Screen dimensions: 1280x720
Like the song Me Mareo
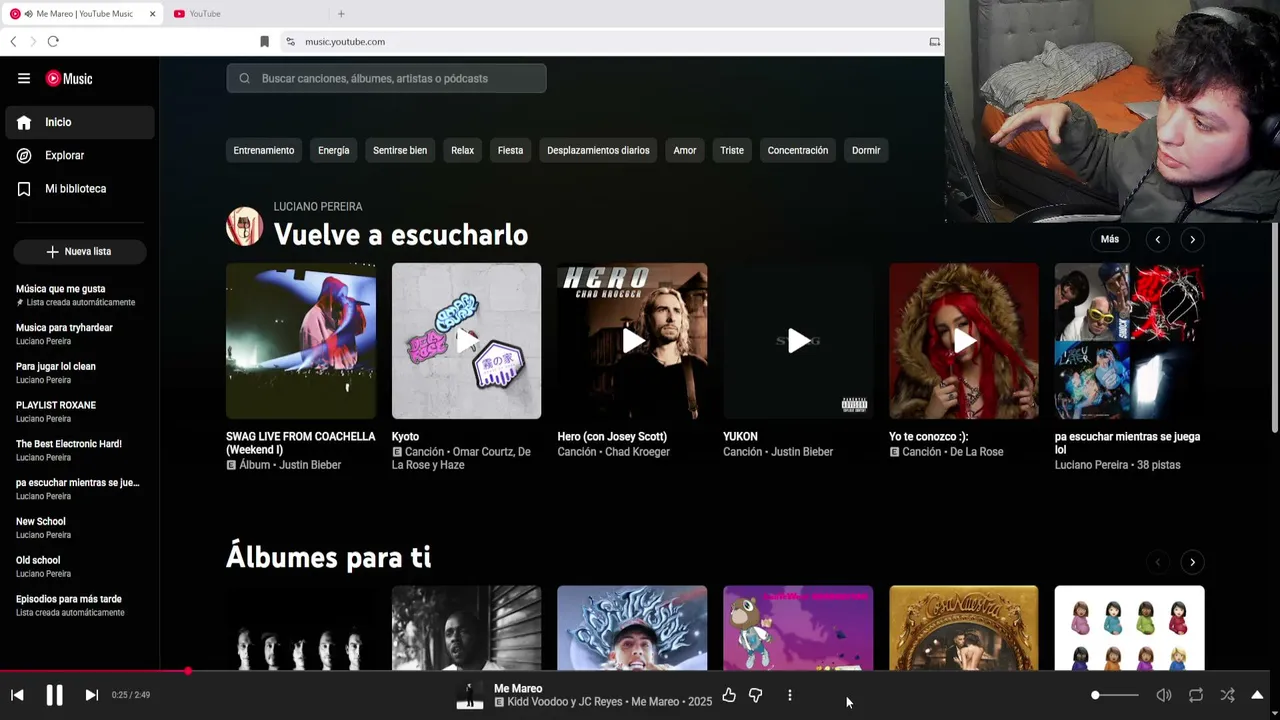[x=729, y=695]
